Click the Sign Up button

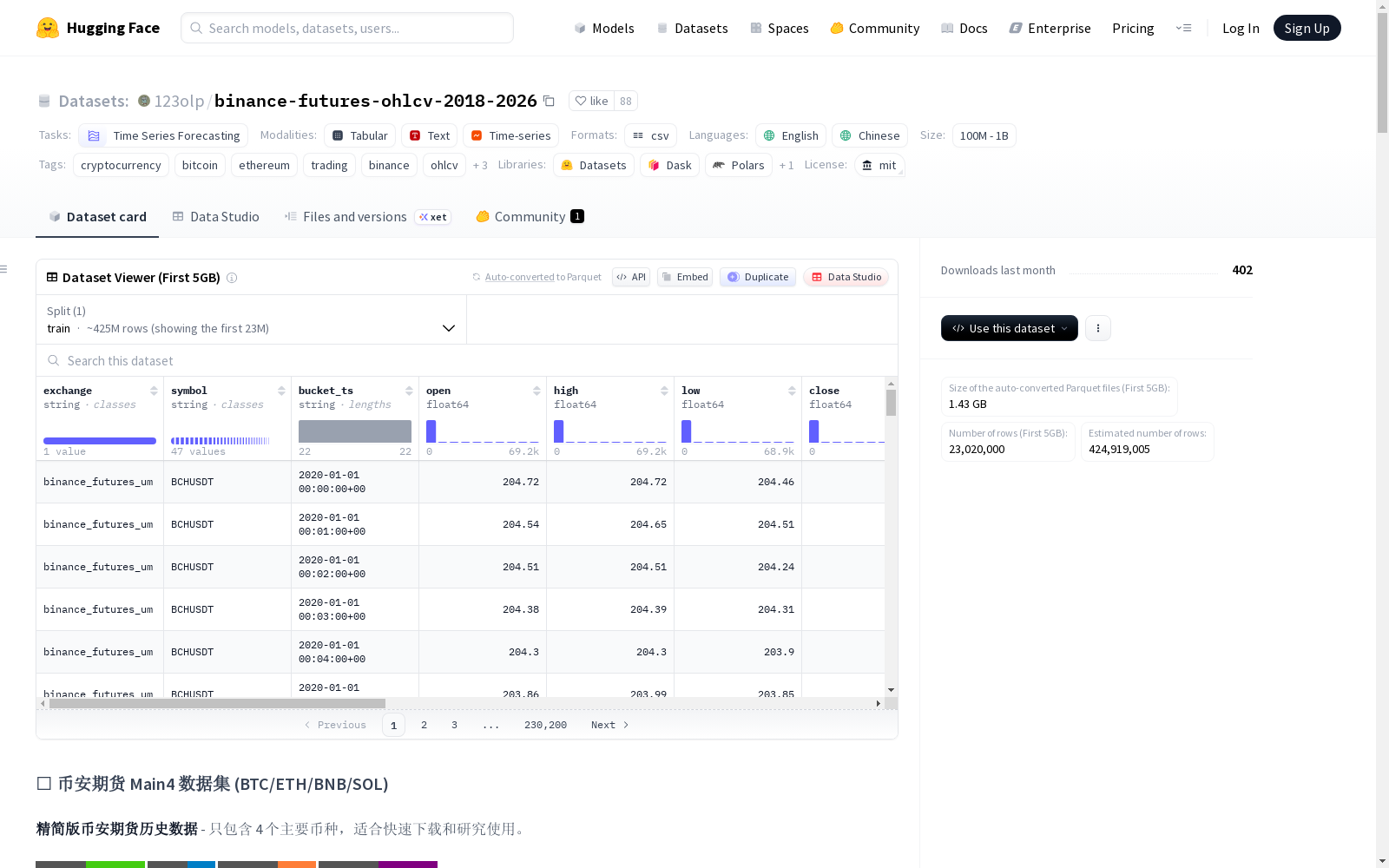(1307, 28)
